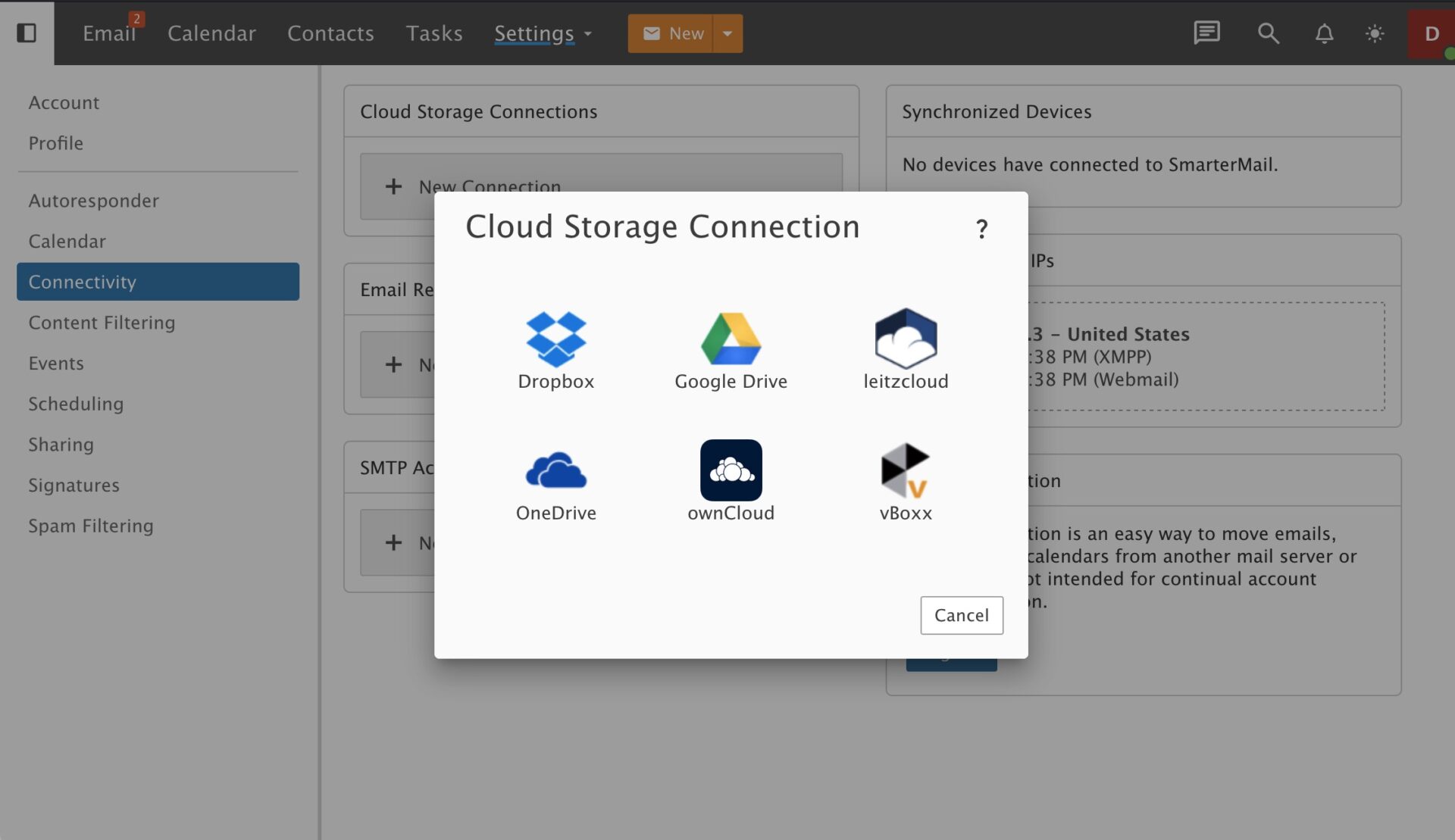
Task: Open the chat messages icon
Action: (1206, 33)
